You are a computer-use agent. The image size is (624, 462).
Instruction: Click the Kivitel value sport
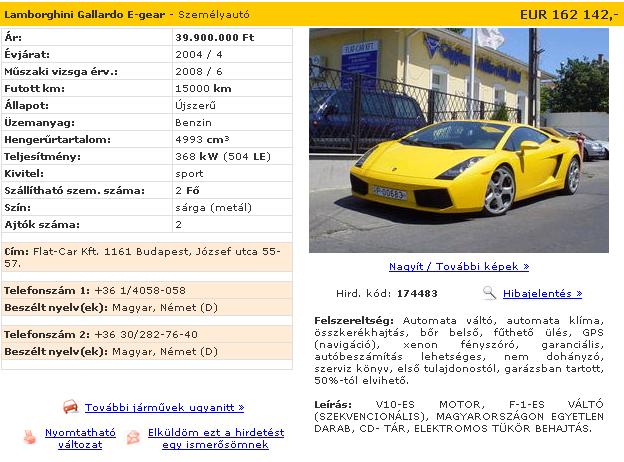pyautogui.click(x=189, y=174)
